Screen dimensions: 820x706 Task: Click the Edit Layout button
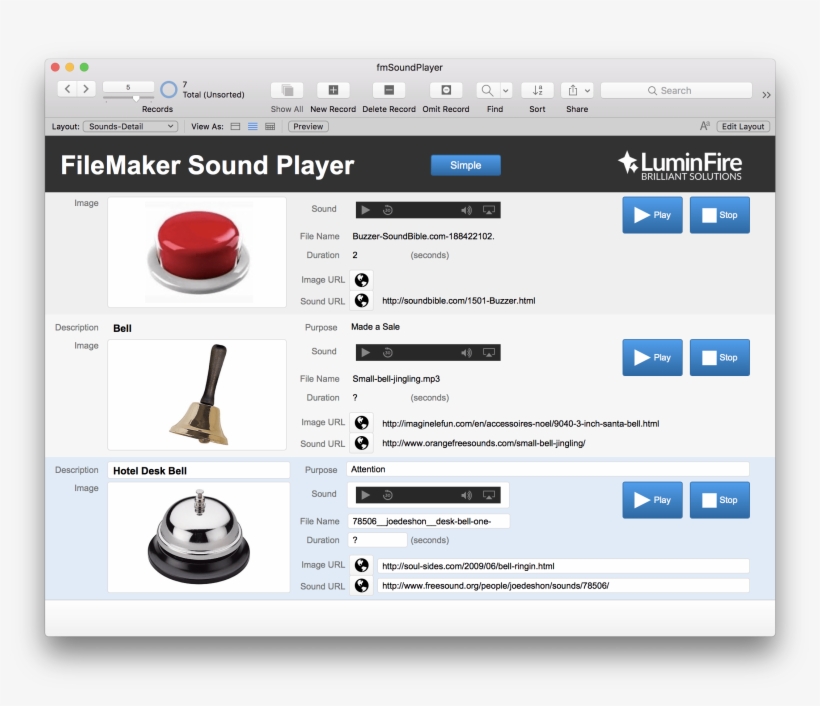point(743,127)
